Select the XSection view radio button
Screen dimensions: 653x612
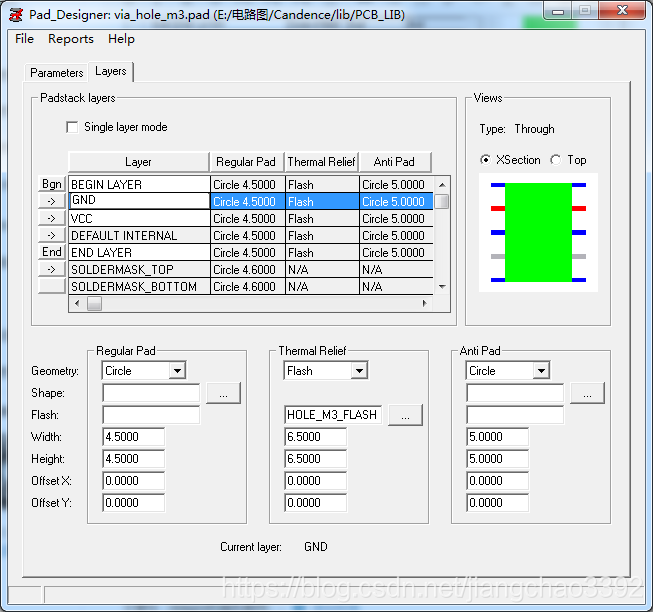486,160
